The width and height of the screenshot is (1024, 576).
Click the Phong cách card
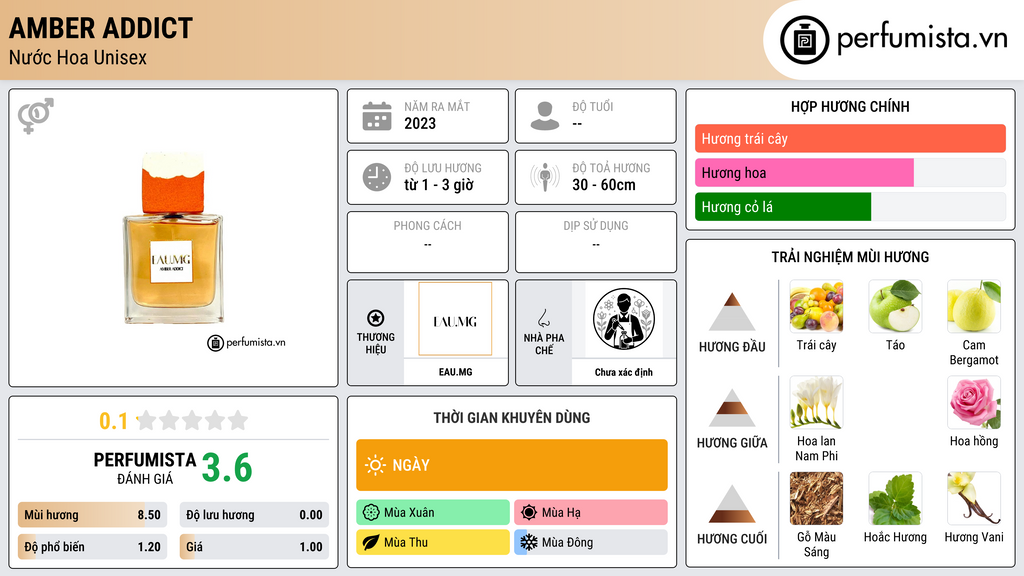[428, 242]
